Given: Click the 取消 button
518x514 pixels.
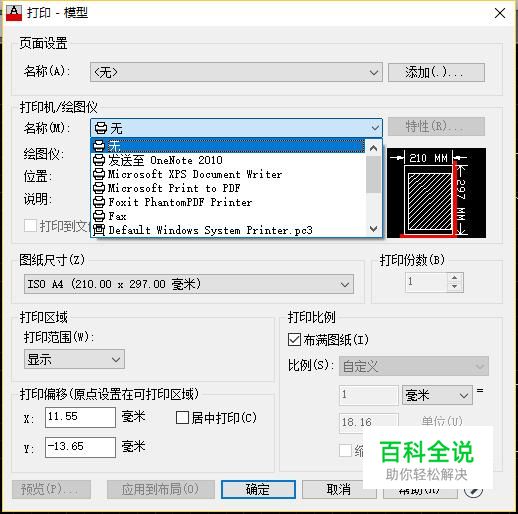Looking at the screenshot, I should (339, 489).
